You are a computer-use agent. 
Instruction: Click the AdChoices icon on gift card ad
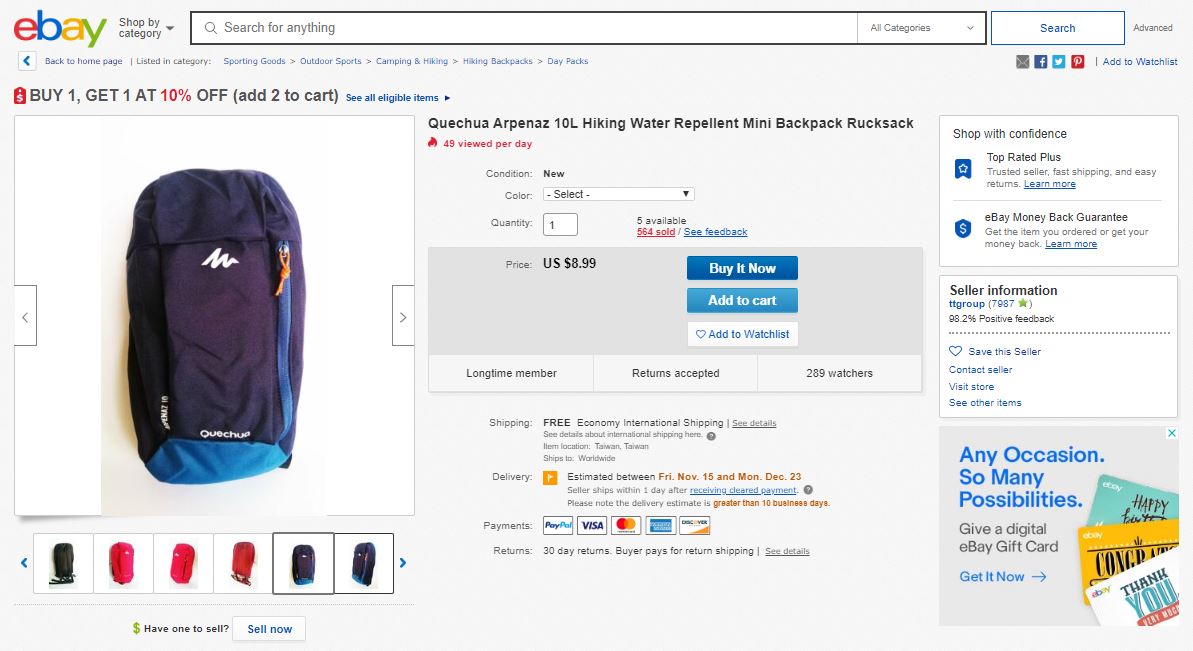pos(1172,433)
